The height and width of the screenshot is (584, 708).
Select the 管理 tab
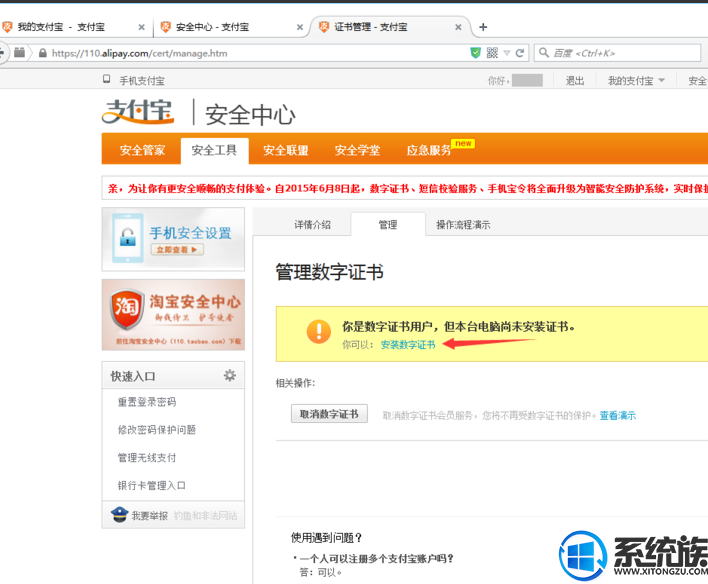point(388,224)
